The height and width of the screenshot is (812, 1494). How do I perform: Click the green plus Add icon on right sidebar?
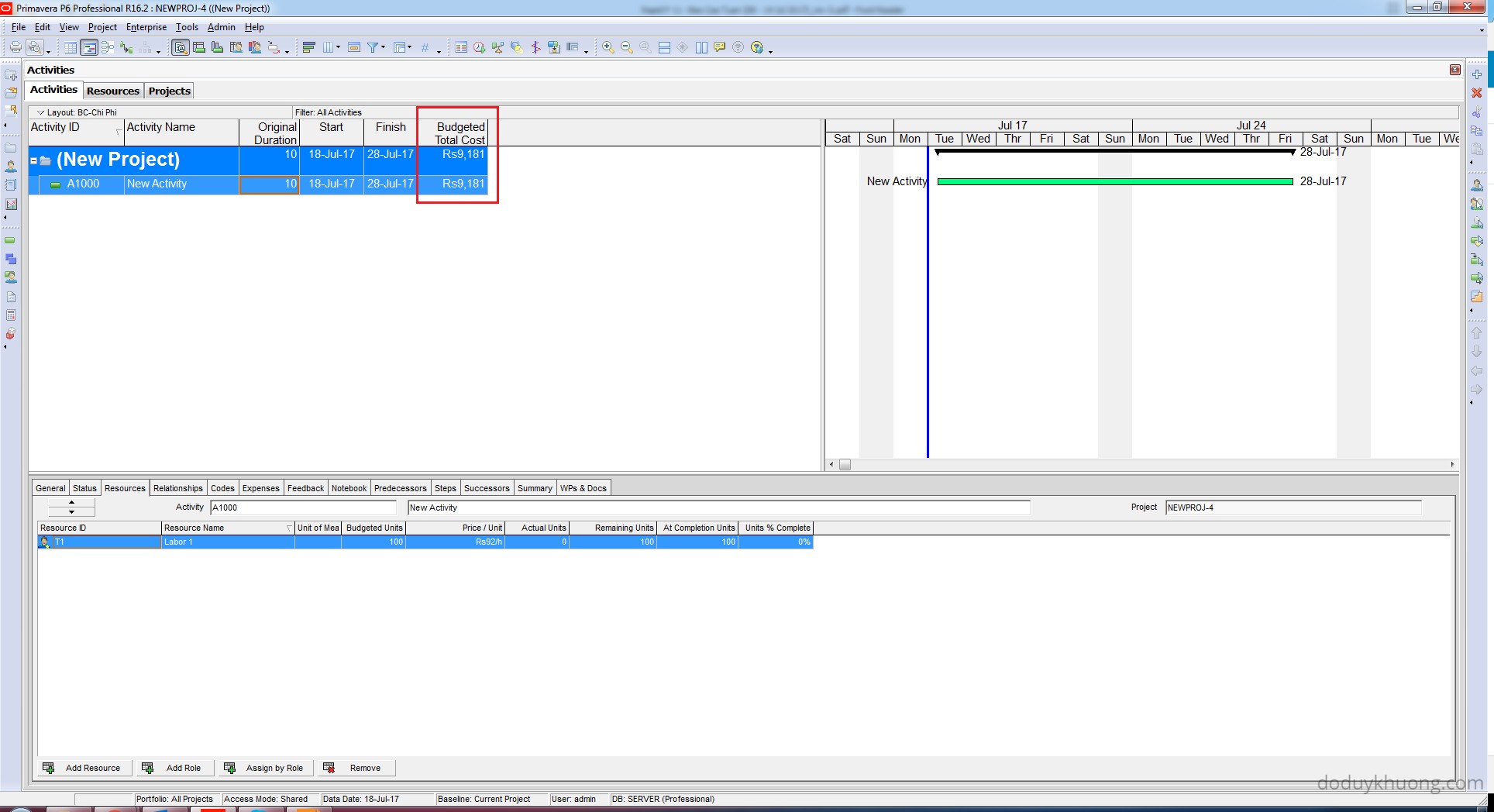tap(1477, 74)
